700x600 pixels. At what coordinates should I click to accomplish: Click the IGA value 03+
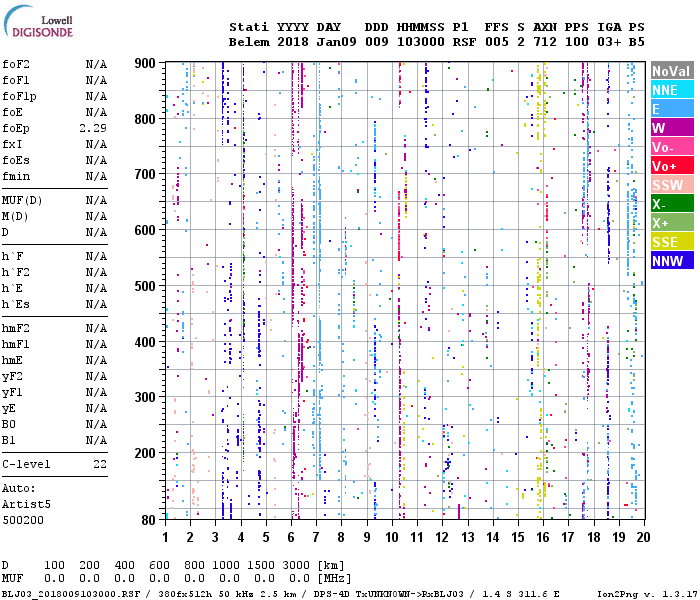click(609, 42)
